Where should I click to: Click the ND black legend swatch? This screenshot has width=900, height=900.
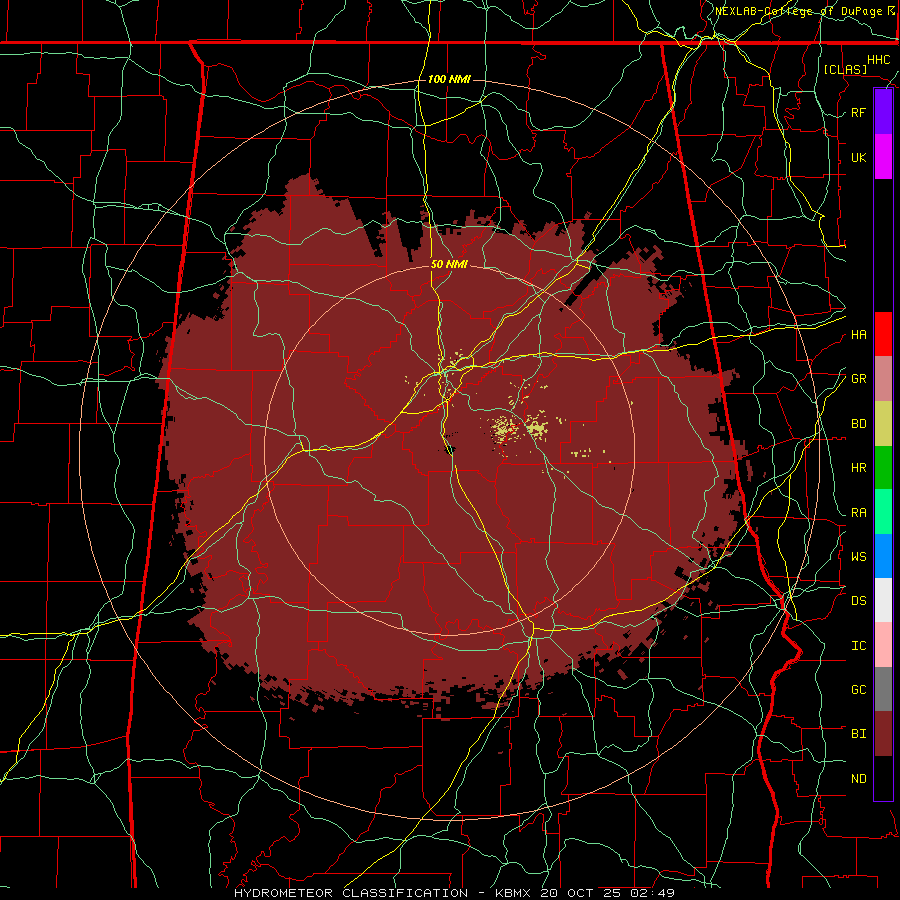[x=883, y=778]
